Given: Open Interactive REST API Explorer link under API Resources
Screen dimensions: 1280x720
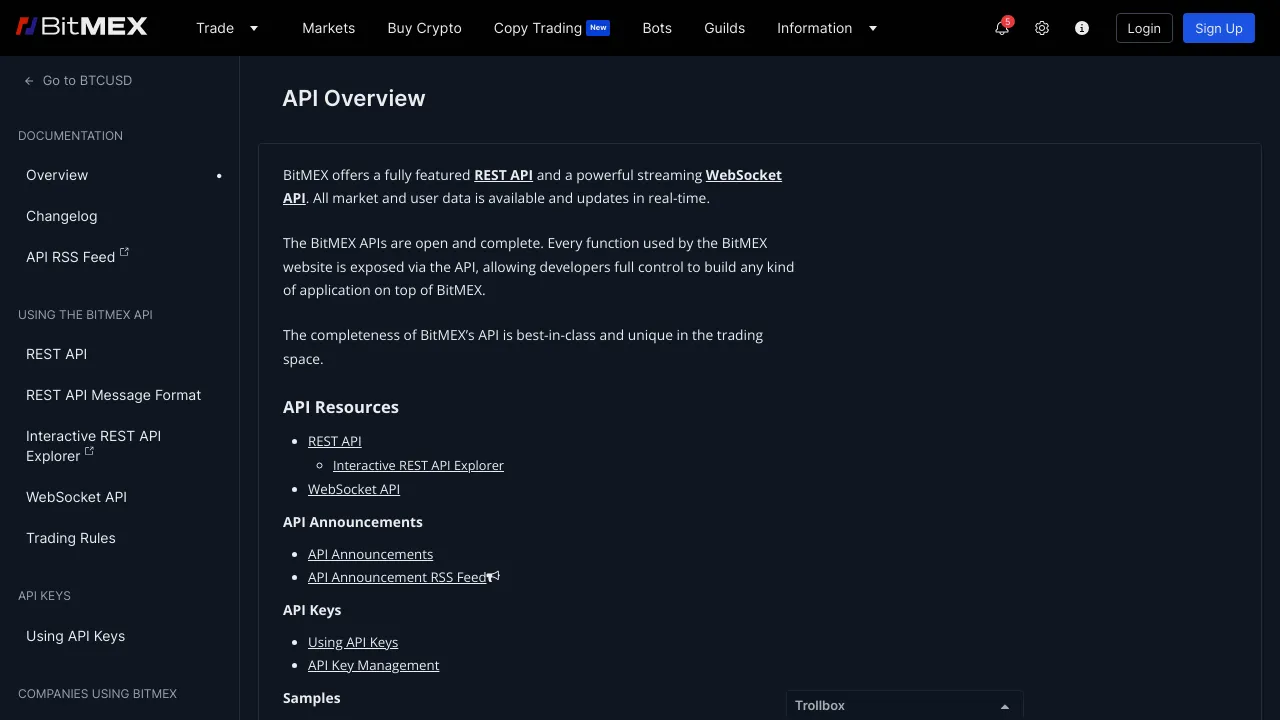Looking at the screenshot, I should point(418,465).
